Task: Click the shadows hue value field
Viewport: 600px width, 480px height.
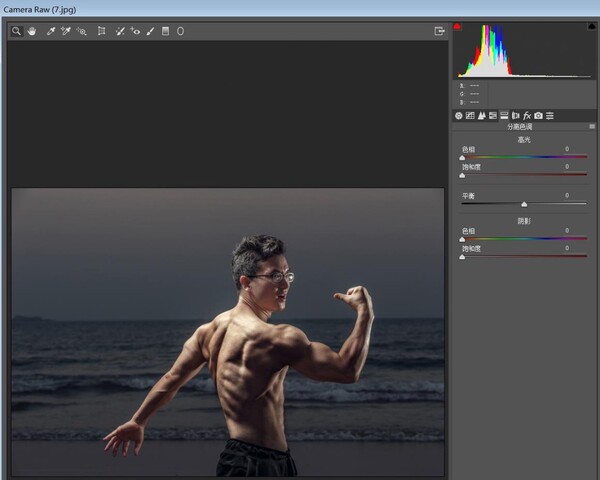Action: [567, 230]
